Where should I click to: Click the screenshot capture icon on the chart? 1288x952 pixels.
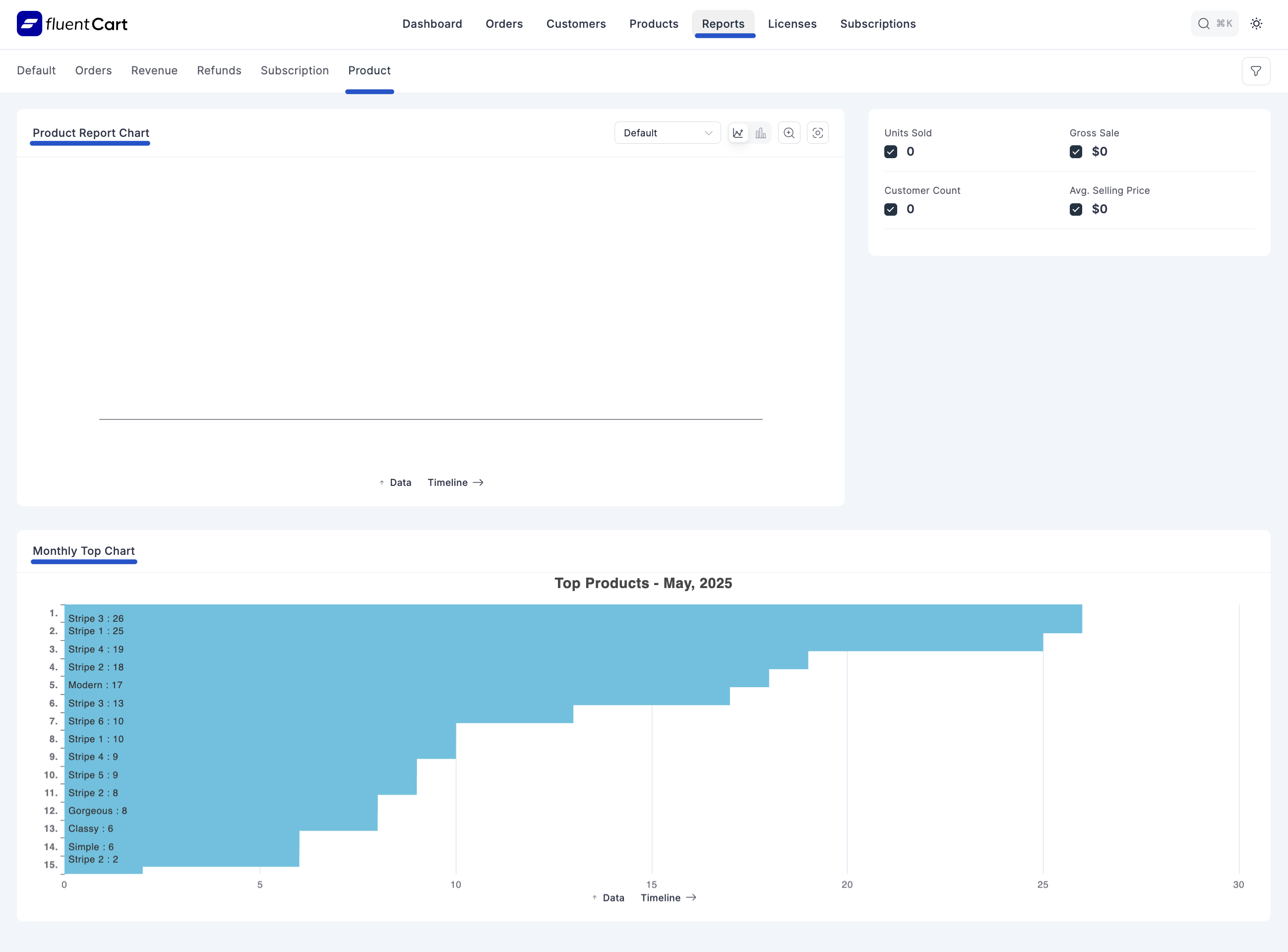tap(818, 132)
